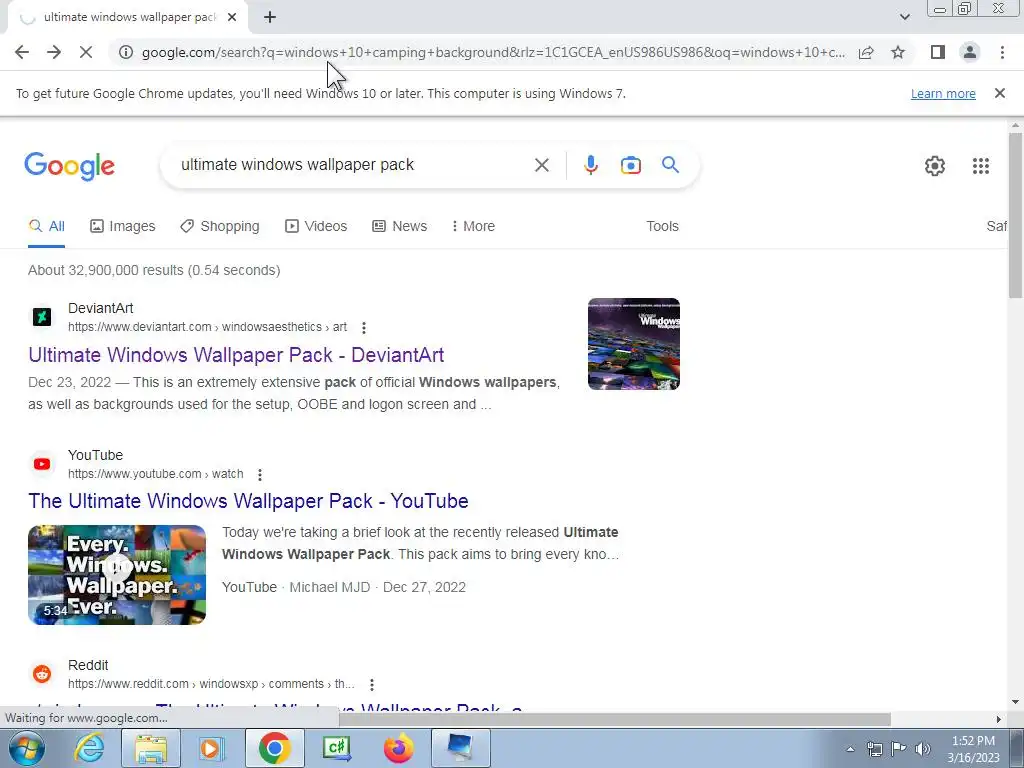Expand the More search categories menu
The width and height of the screenshot is (1024, 768).
pyautogui.click(x=473, y=226)
